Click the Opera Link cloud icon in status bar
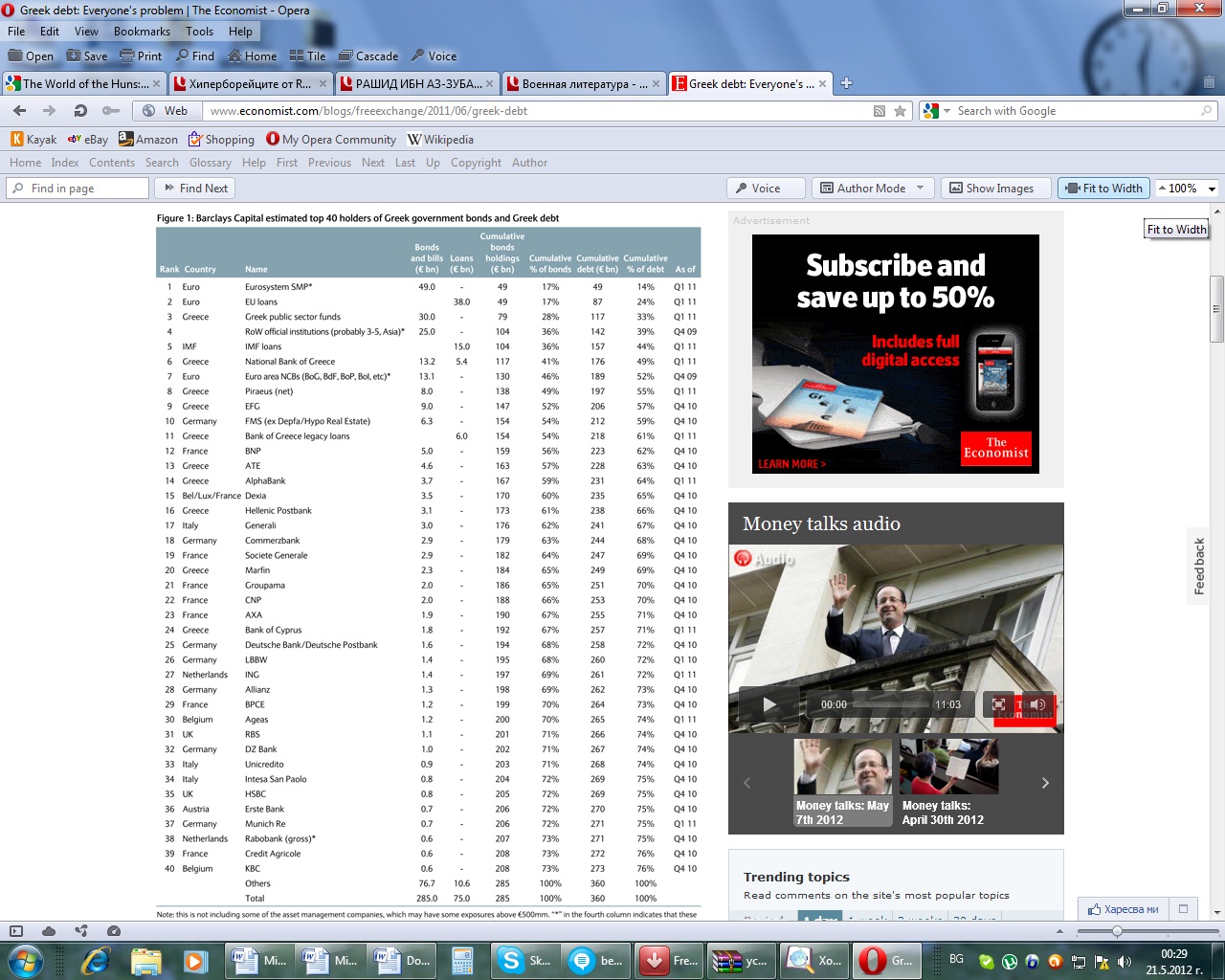 click(x=49, y=930)
